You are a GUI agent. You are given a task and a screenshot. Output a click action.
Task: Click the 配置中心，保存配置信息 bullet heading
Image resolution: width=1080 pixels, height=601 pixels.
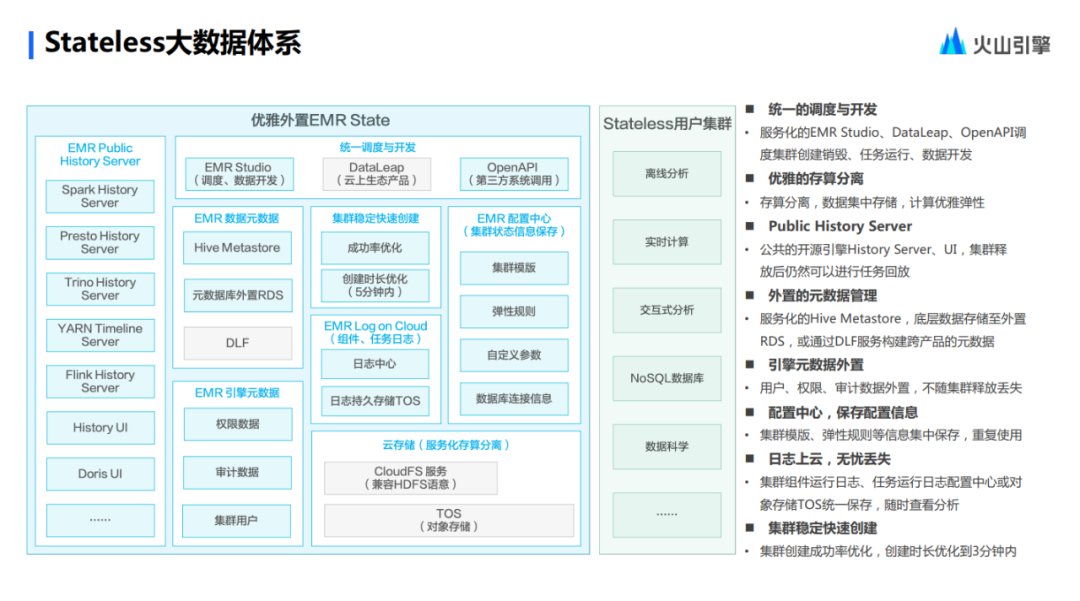[x=843, y=413]
